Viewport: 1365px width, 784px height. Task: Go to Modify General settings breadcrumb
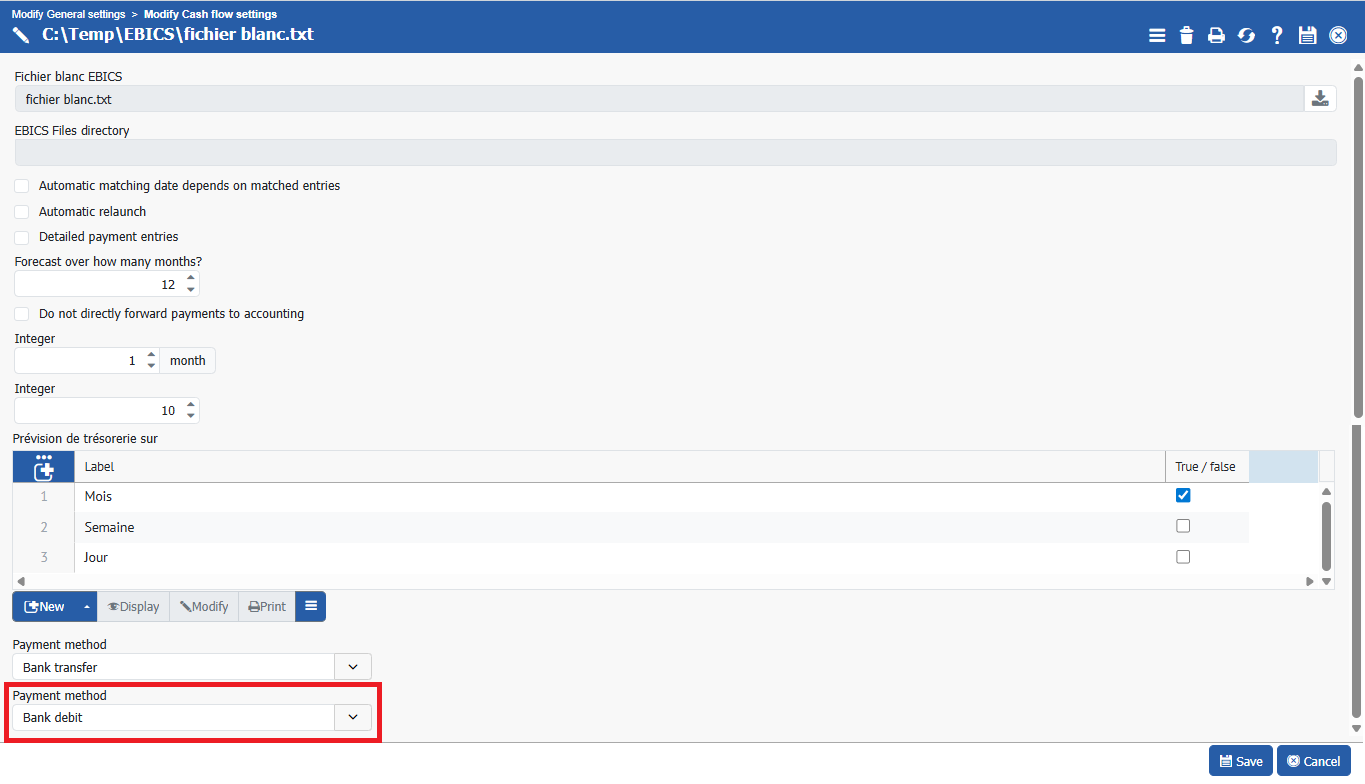coord(69,14)
